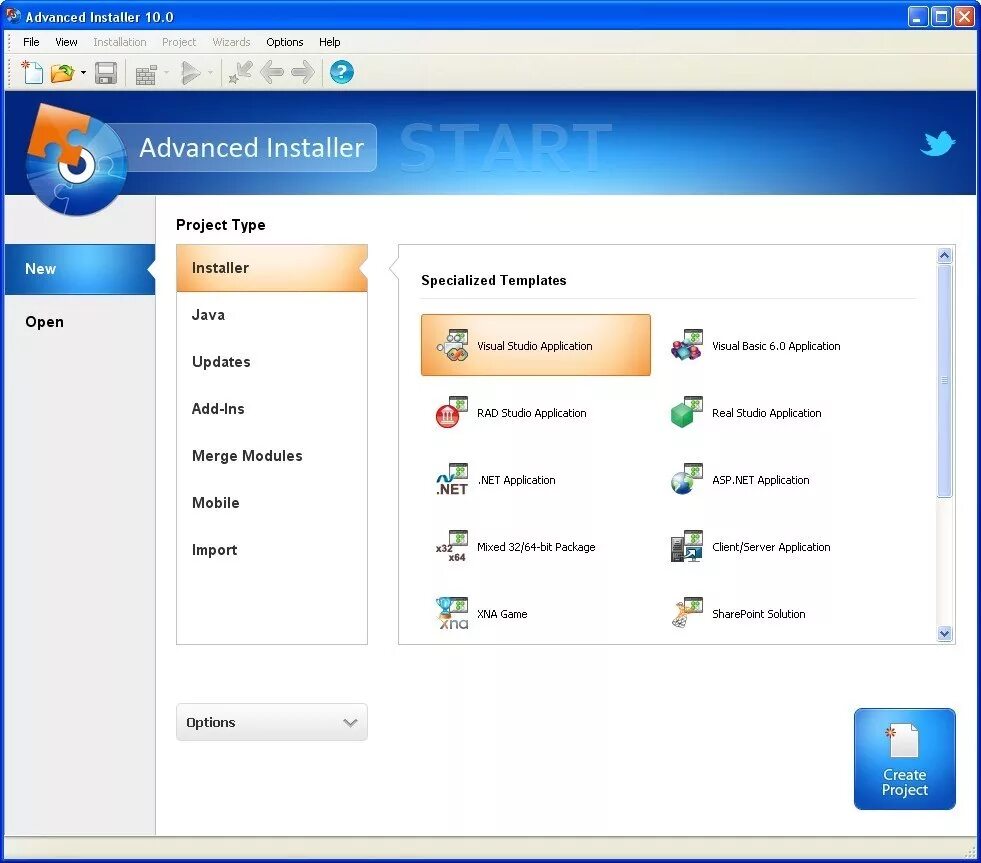Click the forward arrow toolbar icon
This screenshot has width=981, height=863.
point(303,73)
